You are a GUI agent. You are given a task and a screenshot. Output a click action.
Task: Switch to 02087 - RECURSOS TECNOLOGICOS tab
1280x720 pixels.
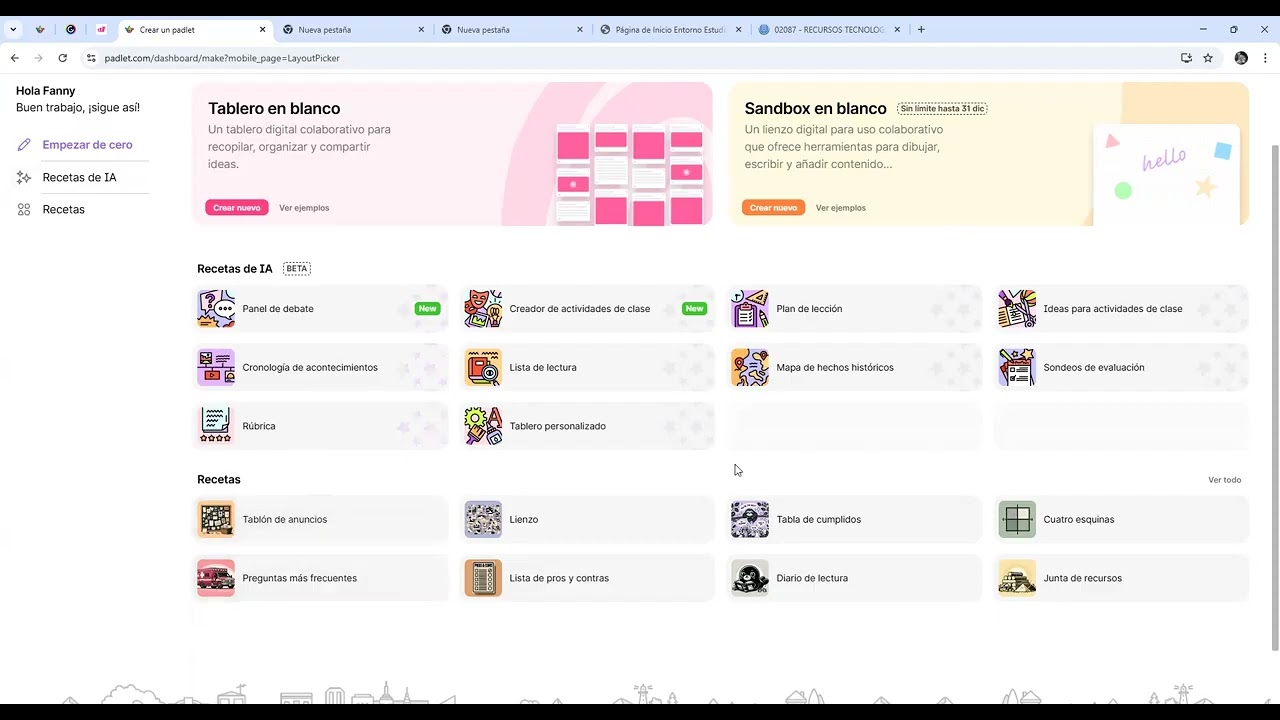(828, 30)
